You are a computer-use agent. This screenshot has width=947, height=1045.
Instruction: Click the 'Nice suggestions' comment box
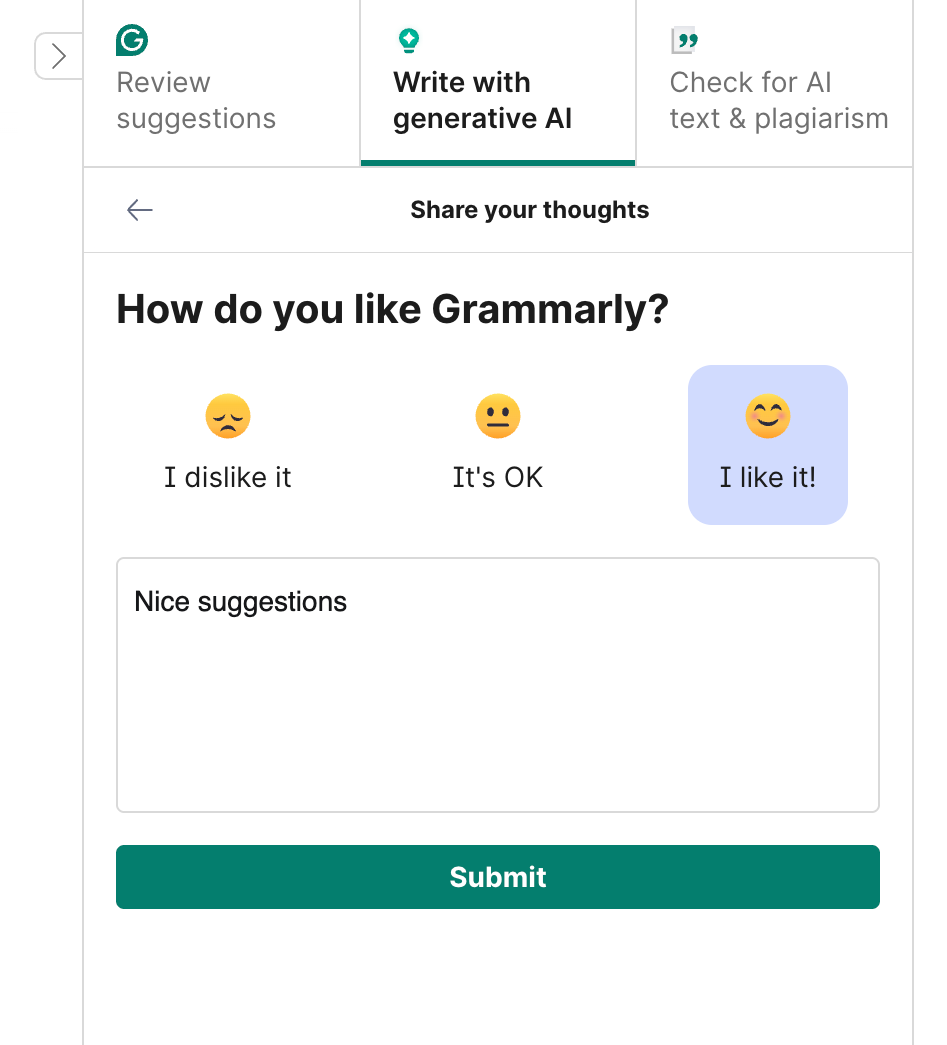pos(497,684)
